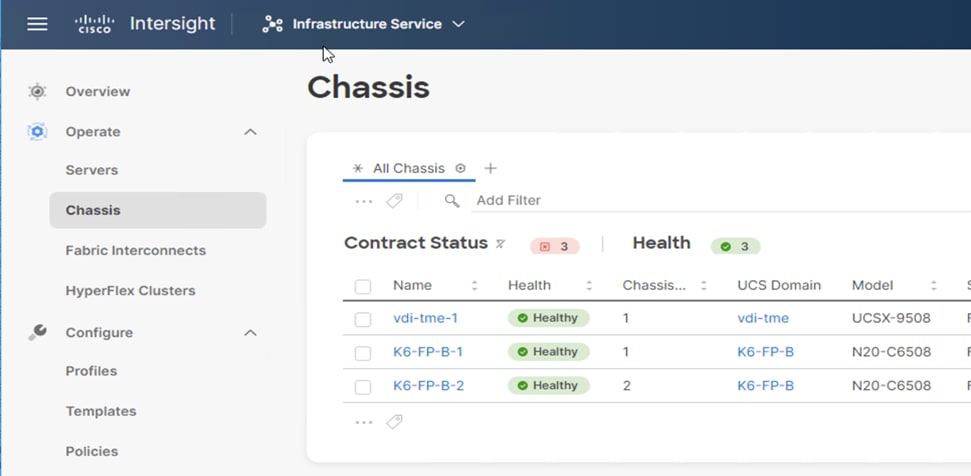Click the search magnifier icon
The height and width of the screenshot is (476, 971).
pyautogui.click(x=452, y=201)
